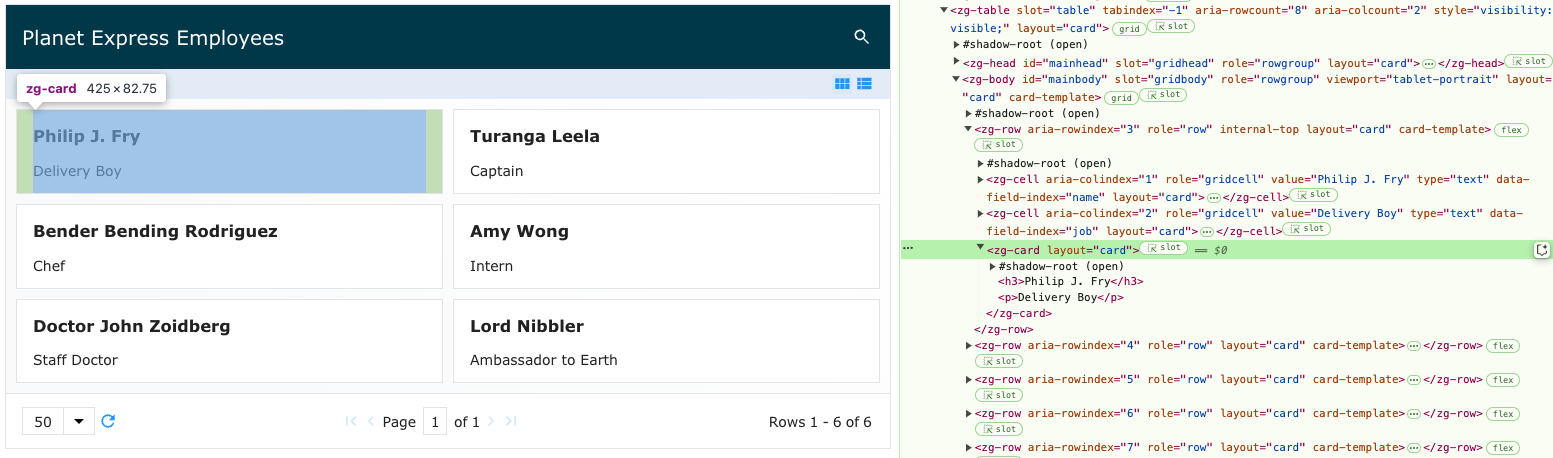Collapse the zg-table node
The height and width of the screenshot is (458, 1553).
(x=944, y=11)
